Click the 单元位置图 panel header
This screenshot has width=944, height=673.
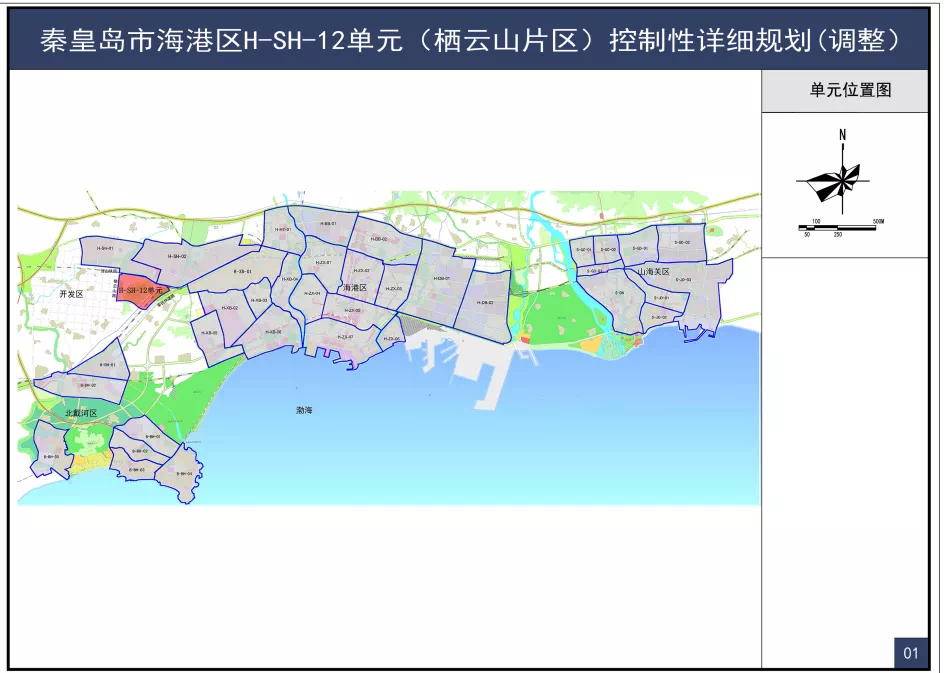[x=850, y=91]
